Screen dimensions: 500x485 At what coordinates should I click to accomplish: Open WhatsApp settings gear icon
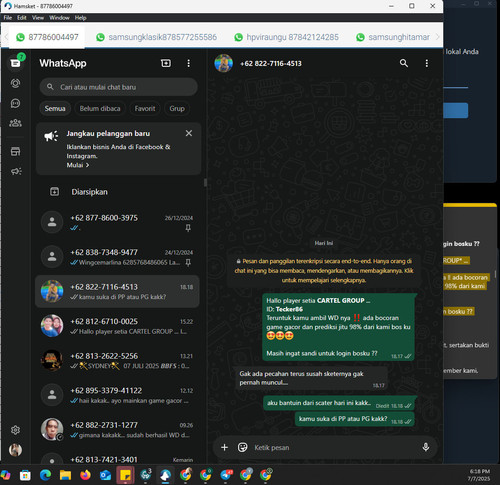point(15,430)
